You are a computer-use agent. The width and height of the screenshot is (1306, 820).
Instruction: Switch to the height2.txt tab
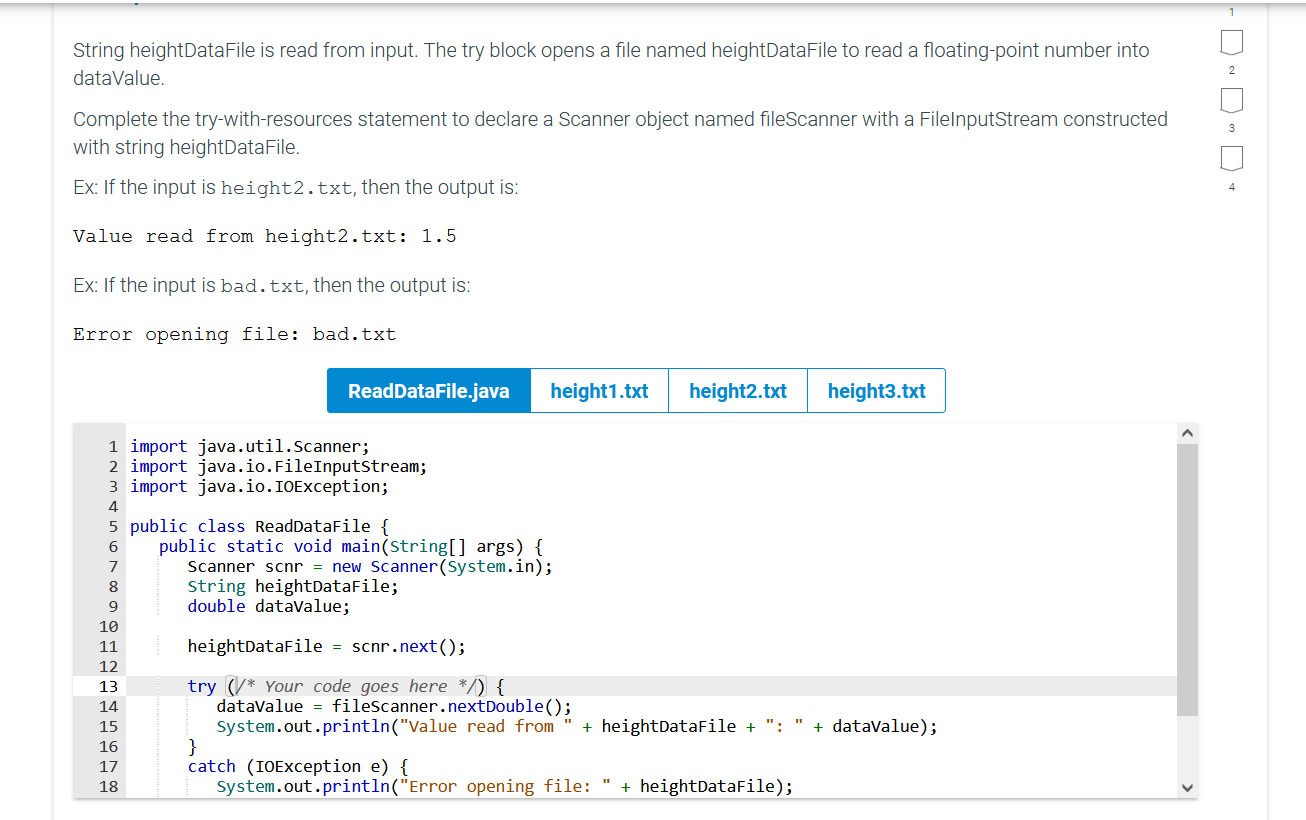(738, 390)
